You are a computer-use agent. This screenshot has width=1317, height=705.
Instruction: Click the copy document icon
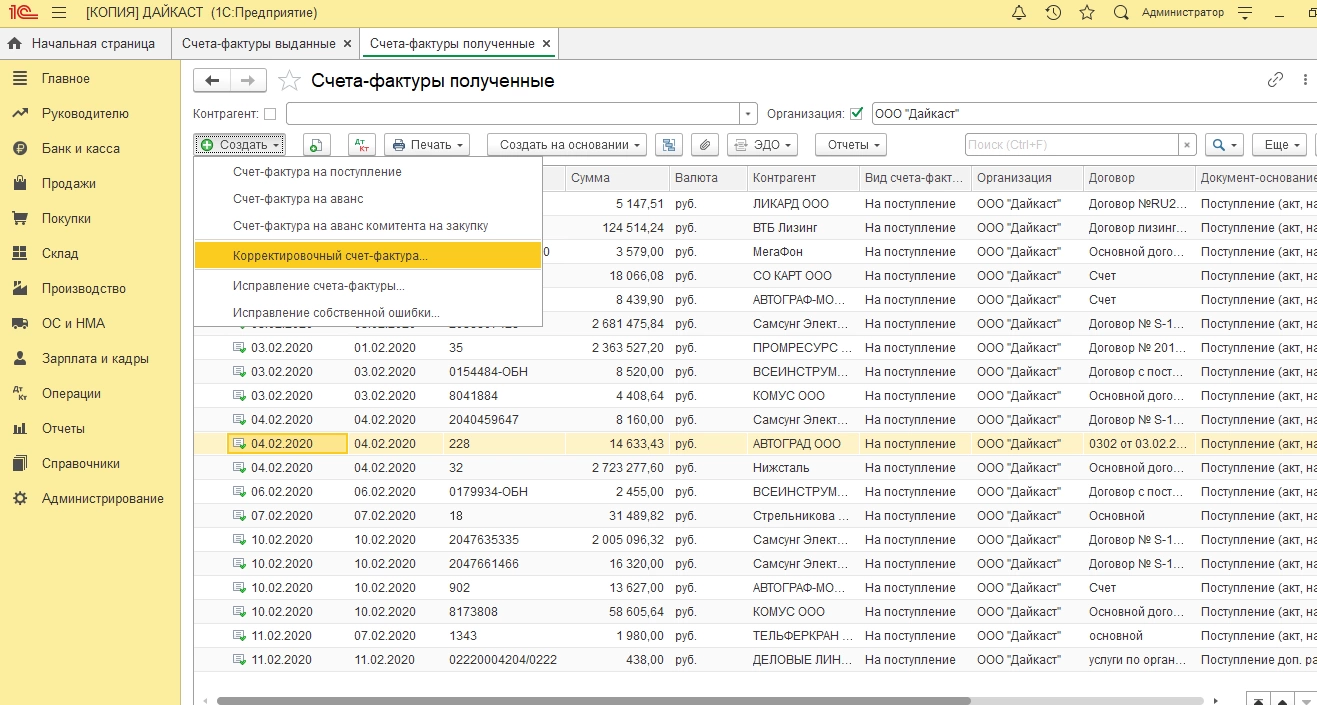pos(316,145)
